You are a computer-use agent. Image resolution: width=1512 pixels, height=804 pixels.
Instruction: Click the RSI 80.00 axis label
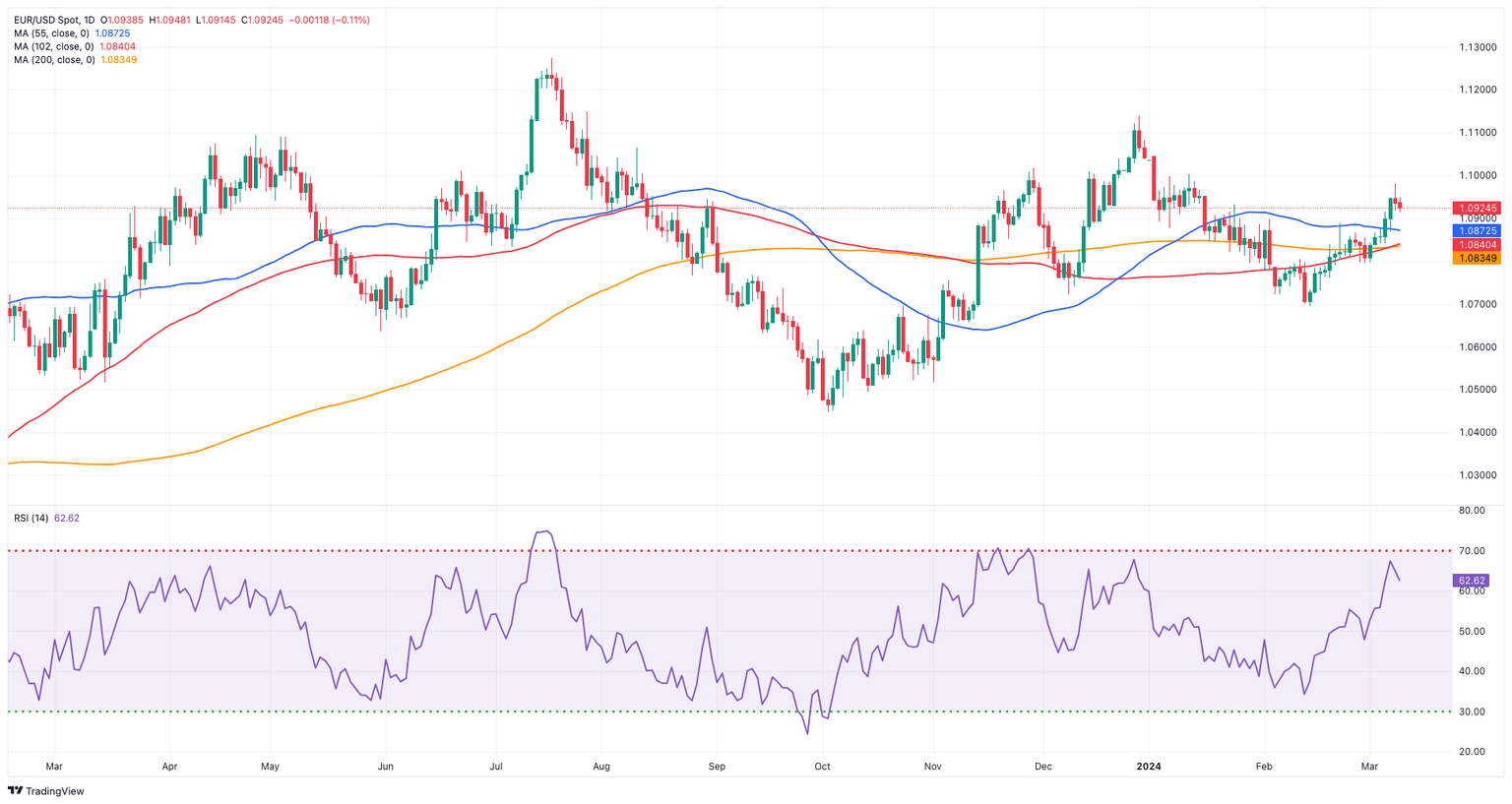click(x=1472, y=511)
